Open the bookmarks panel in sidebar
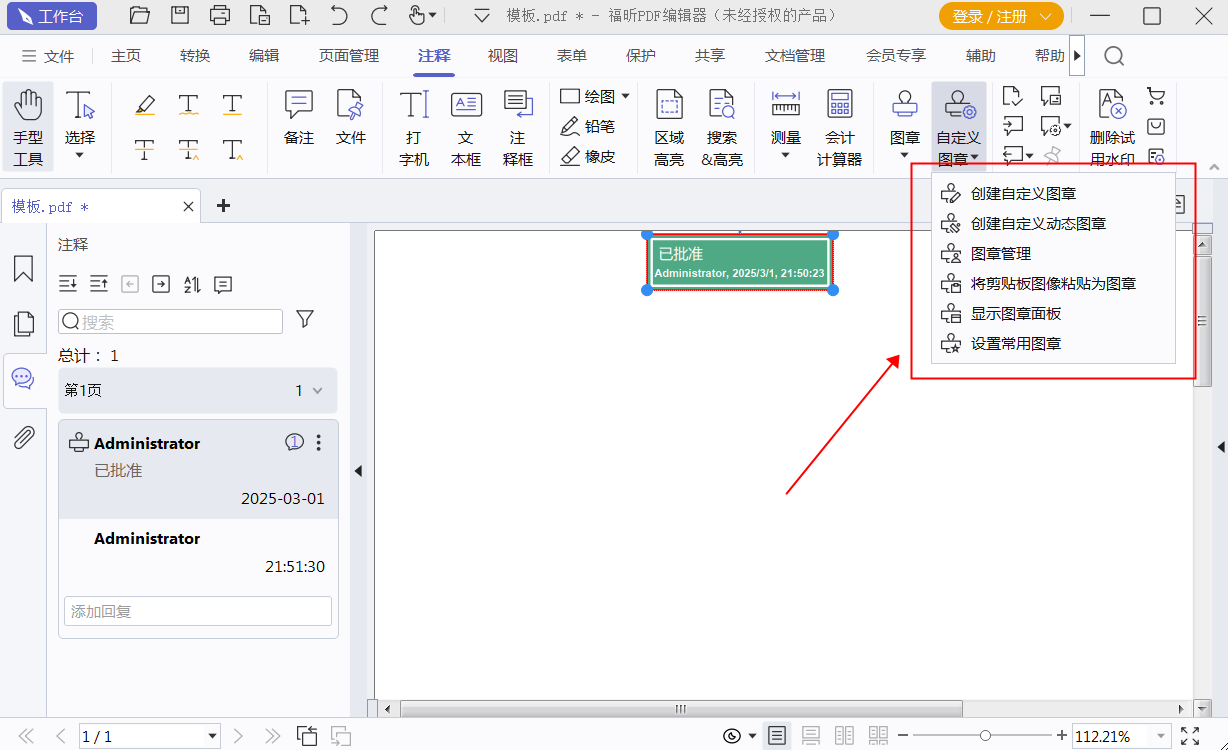Image resolution: width=1228 pixels, height=750 pixels. click(x=23, y=269)
